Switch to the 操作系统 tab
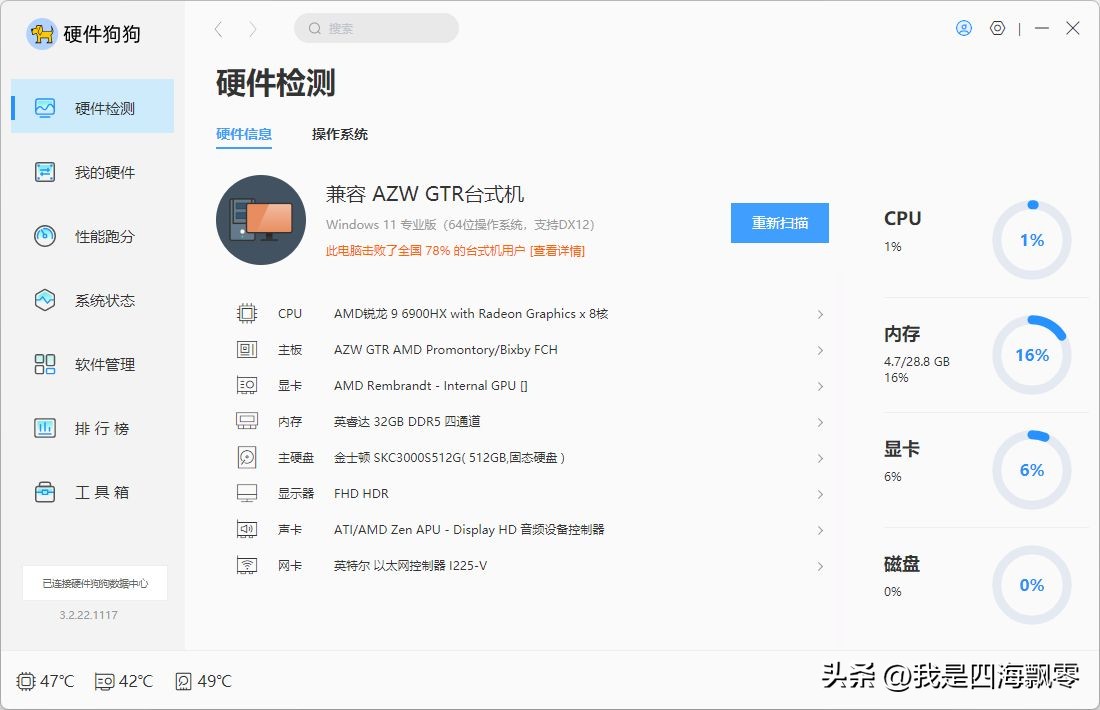The image size is (1100, 710). [340, 134]
